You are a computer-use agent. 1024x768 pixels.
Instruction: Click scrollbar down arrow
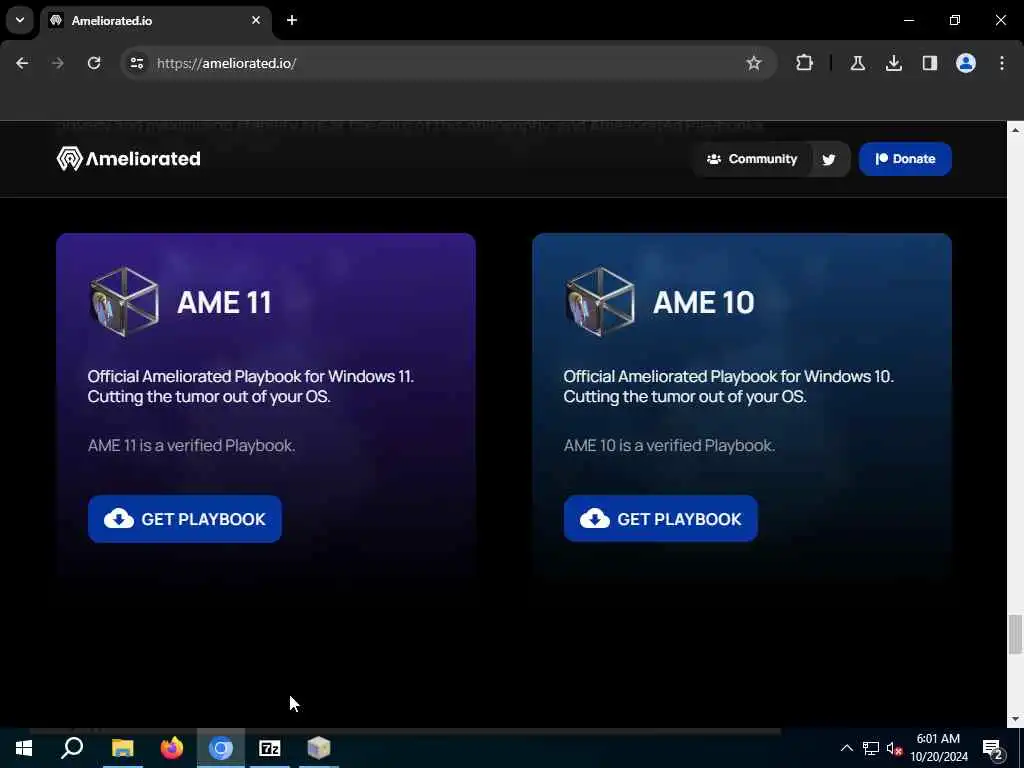[1015, 718]
